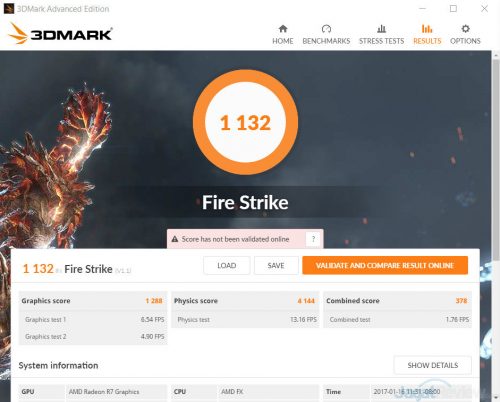Maximize the 3DMark window

[453, 8]
